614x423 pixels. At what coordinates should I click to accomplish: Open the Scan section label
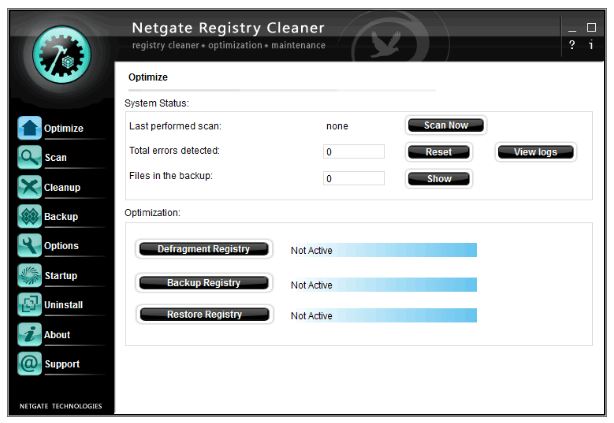(56, 157)
